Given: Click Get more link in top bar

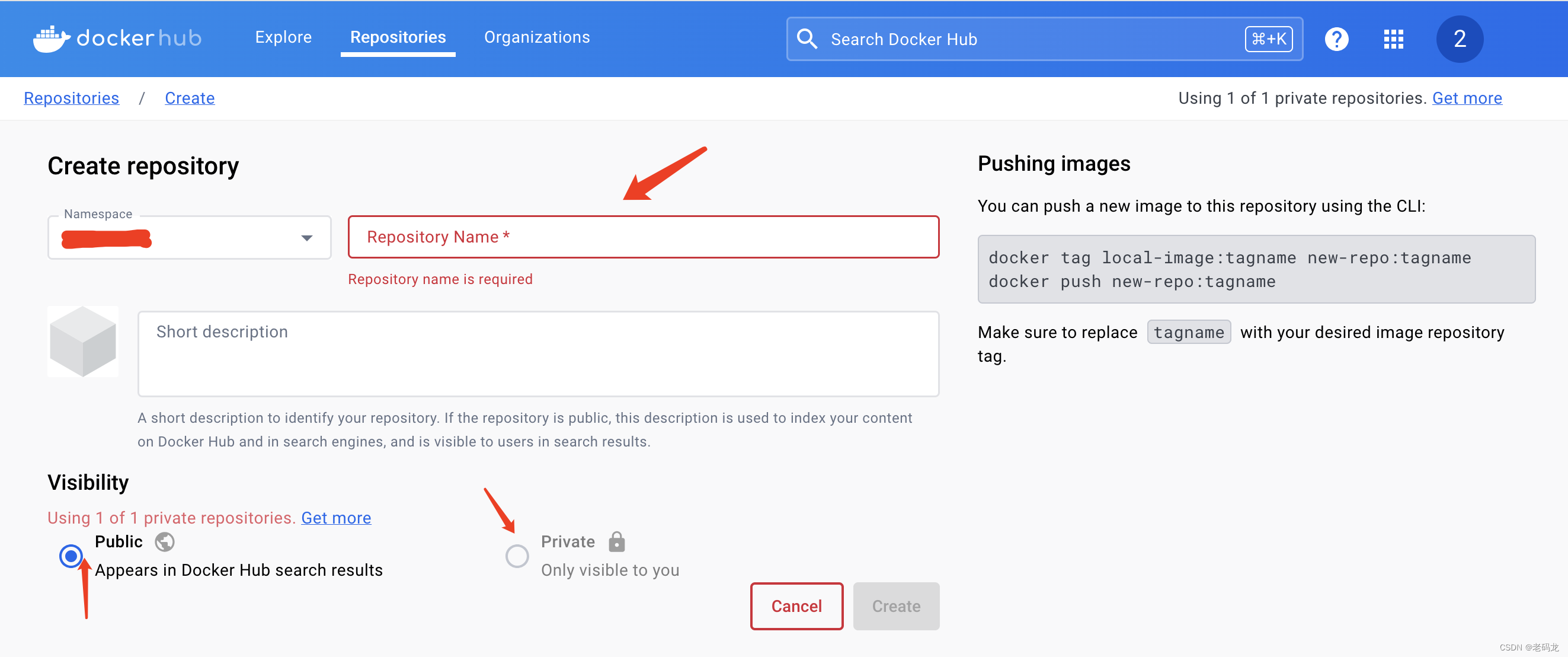Looking at the screenshot, I should click(x=1466, y=98).
